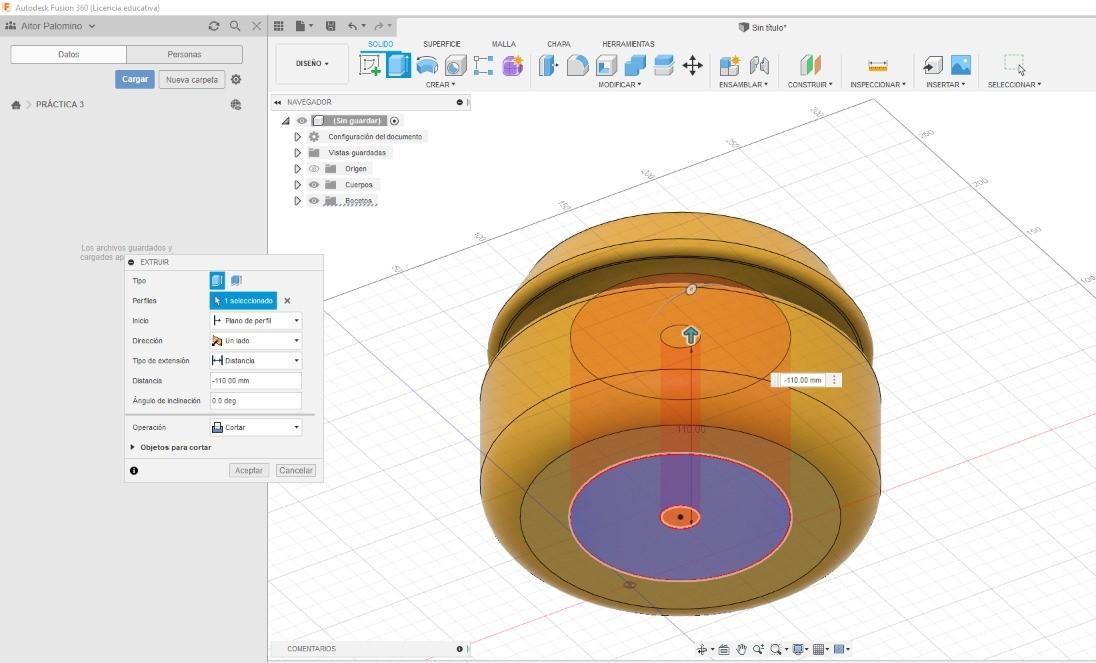Viewport: 1096px width, 663px height.
Task: Switch to the Herramientas tab
Action: click(x=628, y=44)
